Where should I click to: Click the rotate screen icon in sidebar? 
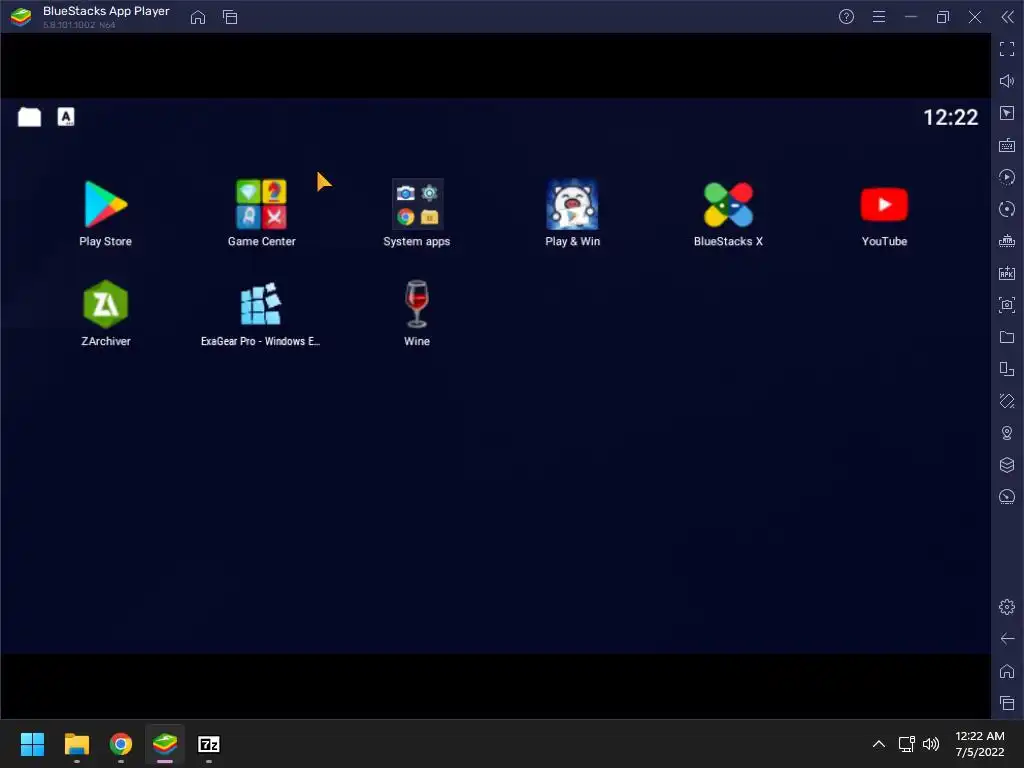(x=1007, y=369)
